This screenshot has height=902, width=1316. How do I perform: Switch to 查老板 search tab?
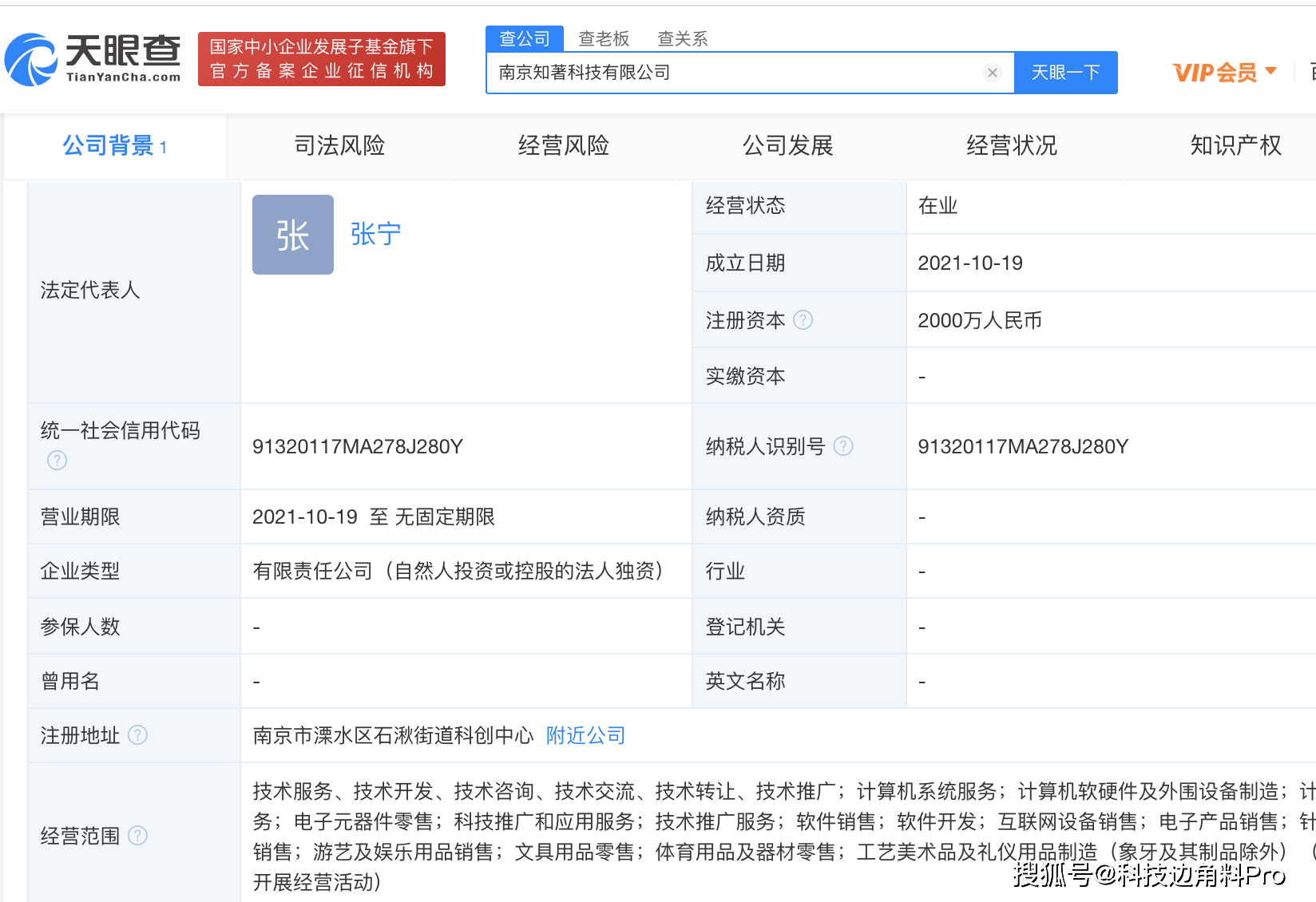604,38
